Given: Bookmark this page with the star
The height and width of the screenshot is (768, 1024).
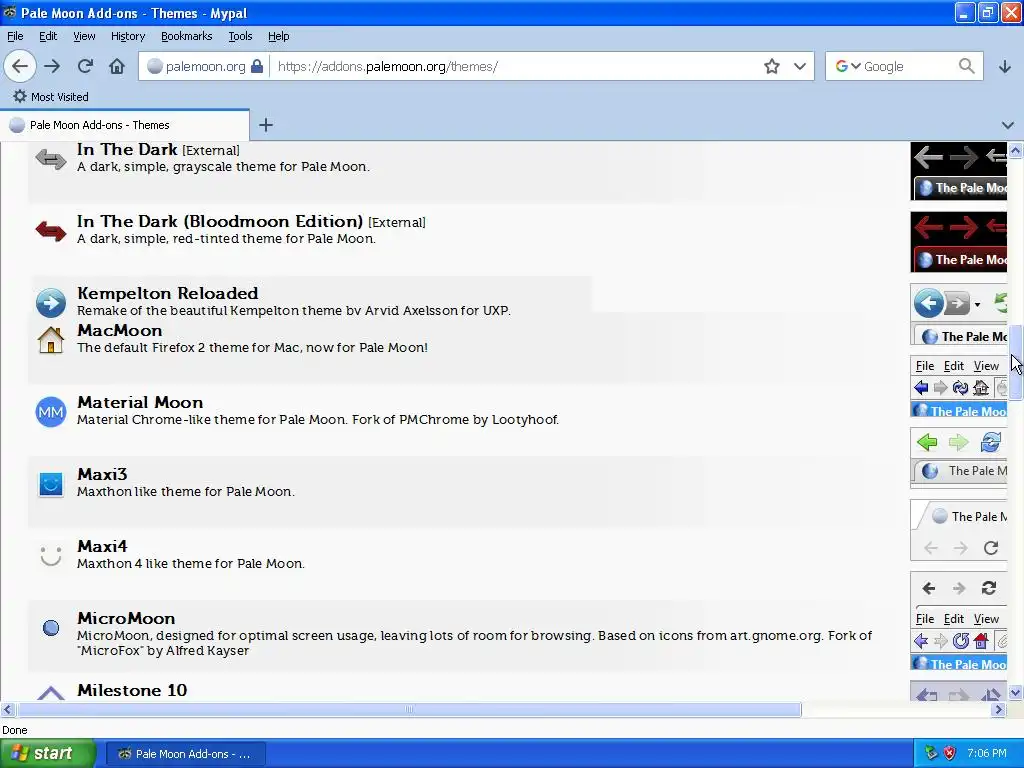Looking at the screenshot, I should tap(772, 66).
